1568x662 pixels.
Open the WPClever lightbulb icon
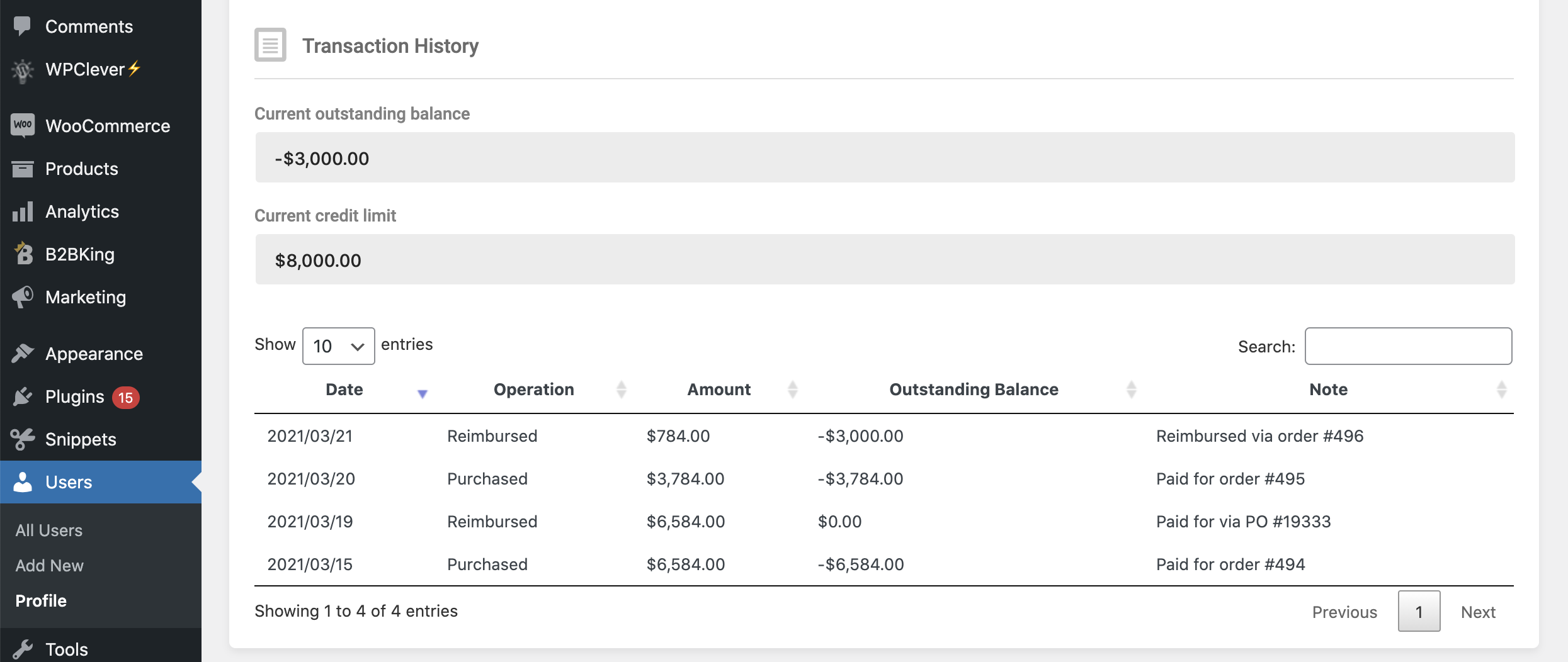click(22, 70)
